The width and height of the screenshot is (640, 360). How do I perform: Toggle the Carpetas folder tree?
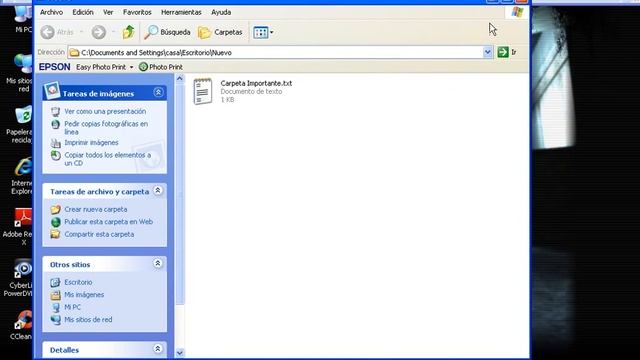[220, 32]
